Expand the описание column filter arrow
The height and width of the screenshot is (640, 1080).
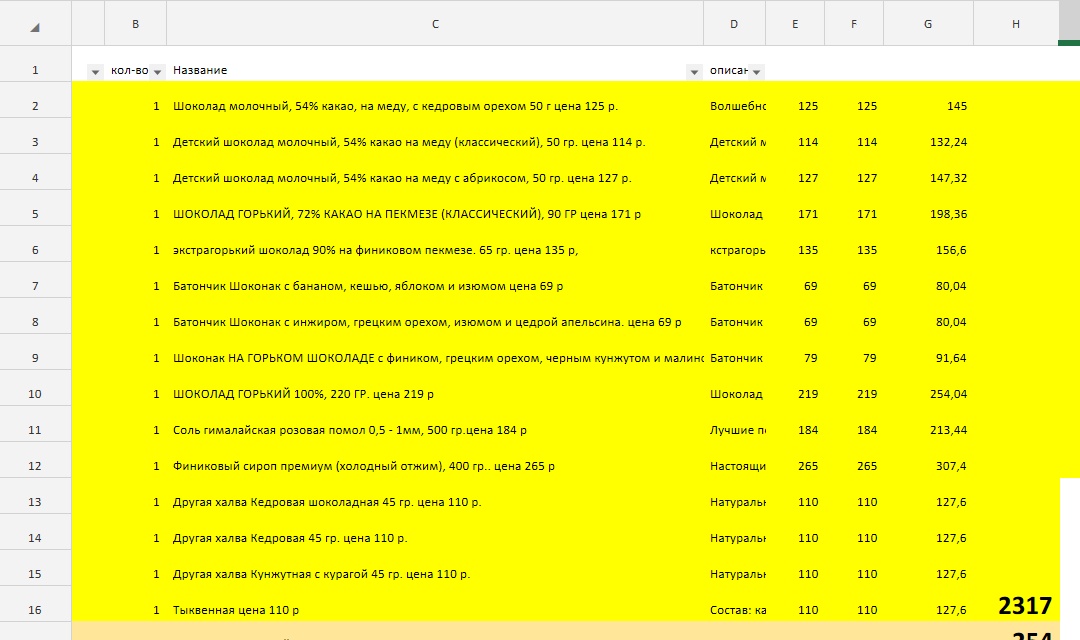[757, 72]
